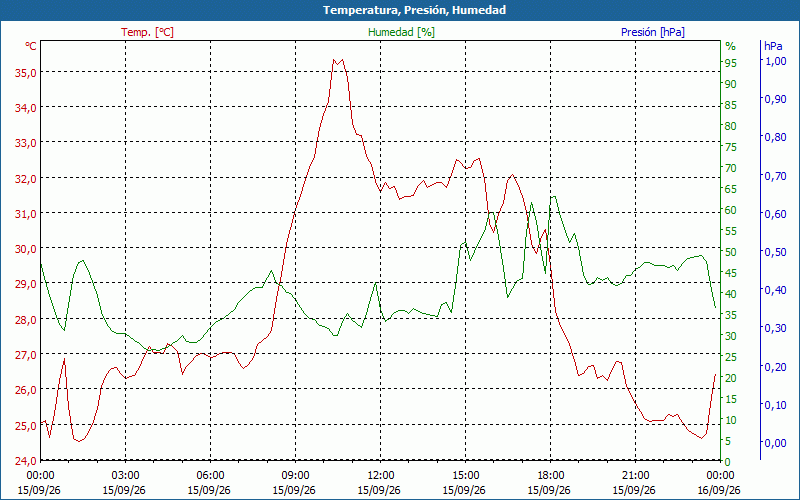Select the red "Temp. [°C]" legend label
The image size is (800, 500).
[x=147, y=32]
